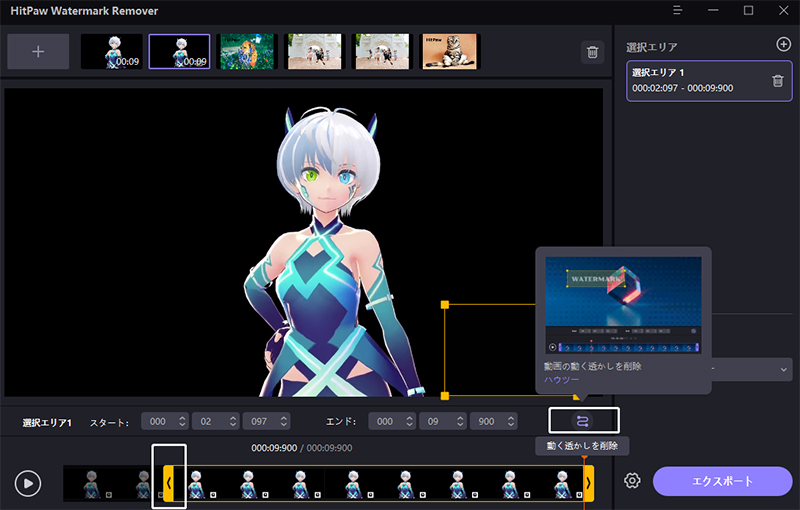Image resolution: width=800 pixels, height=510 pixels.
Task: Add new media with the plus button
Action: point(38,52)
